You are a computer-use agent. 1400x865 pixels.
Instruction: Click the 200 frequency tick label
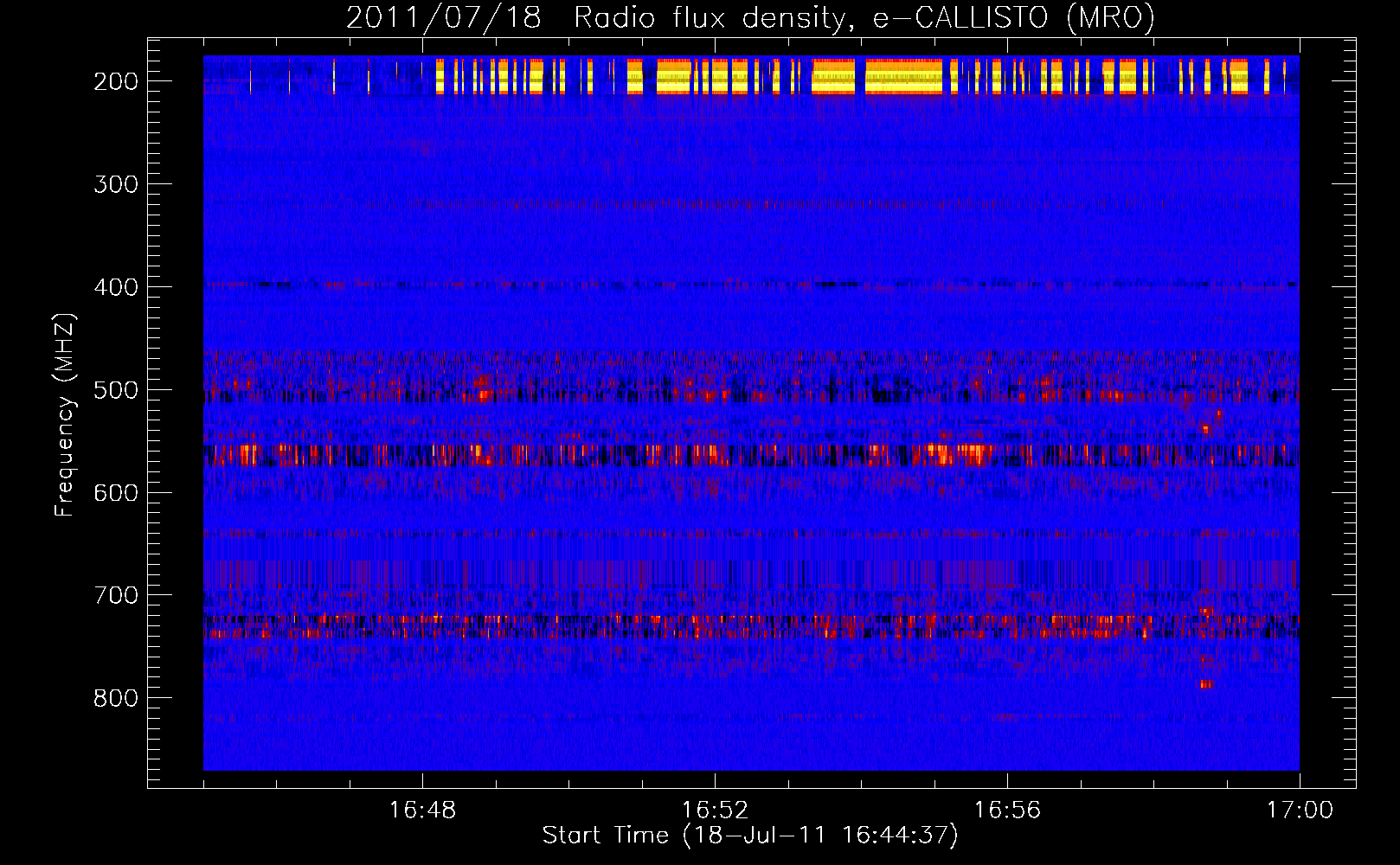click(x=116, y=81)
